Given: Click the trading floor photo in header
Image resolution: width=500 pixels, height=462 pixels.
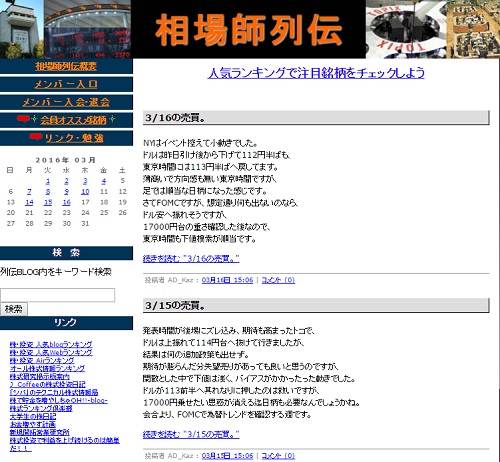Looking at the screenshot, I should [473, 29].
